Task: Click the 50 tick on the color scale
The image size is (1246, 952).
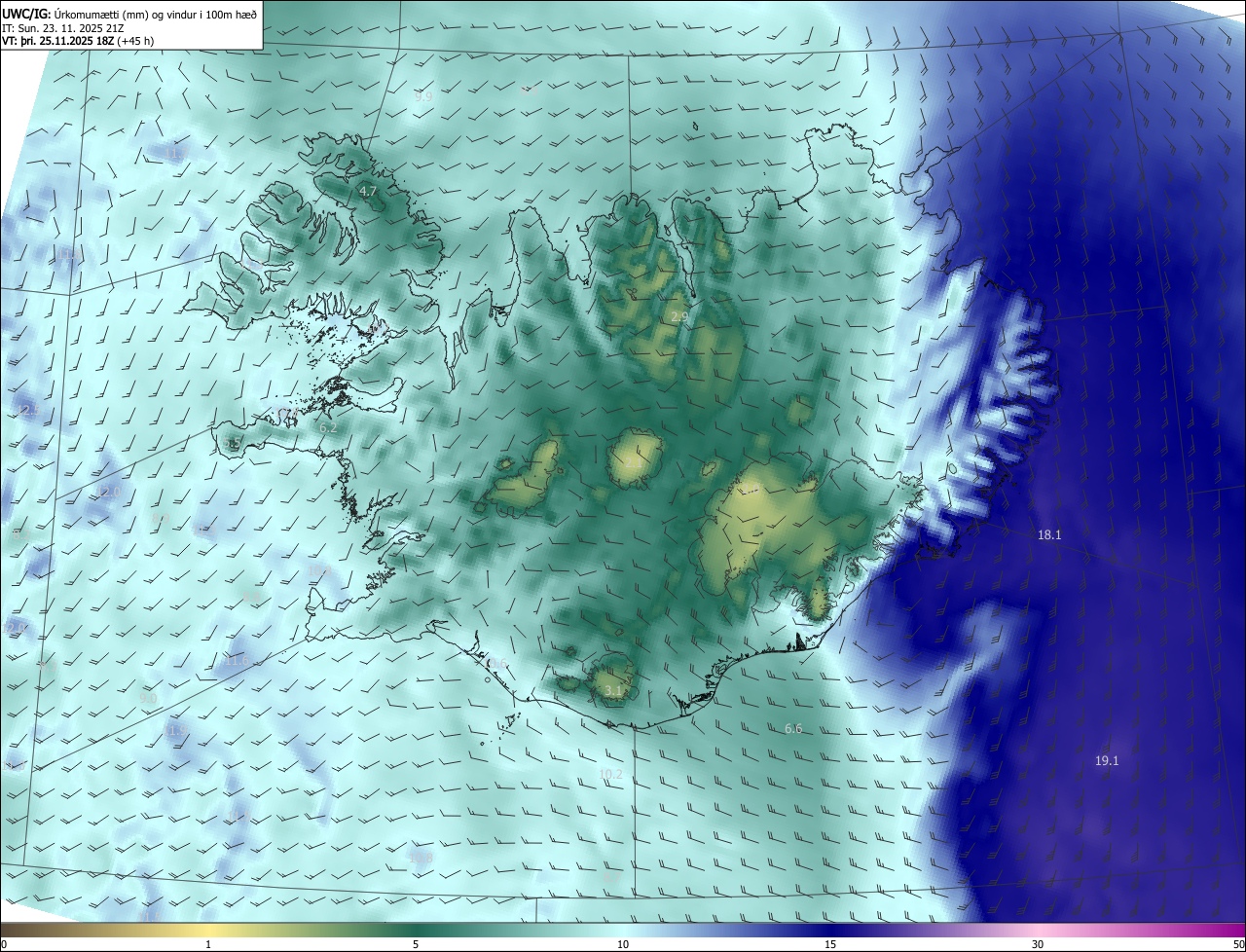Action: [x=1238, y=944]
